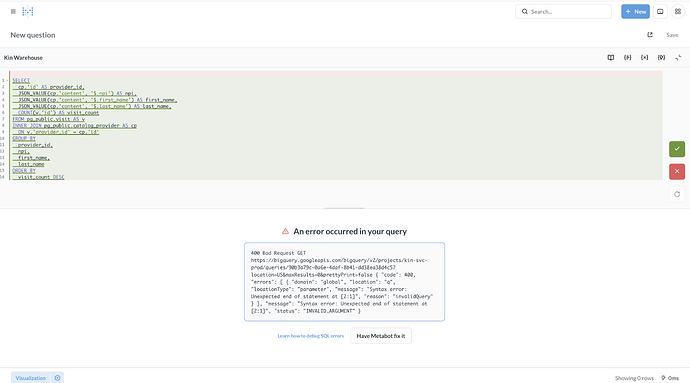Screen dimensions: 690x383
Task: Click the 'Showing 0 rows' status text
Action: pos(634,378)
